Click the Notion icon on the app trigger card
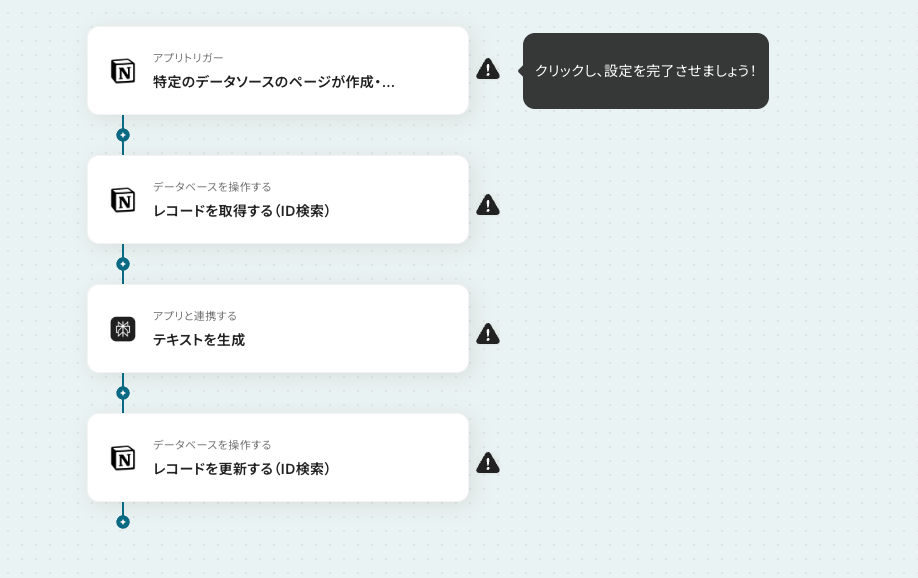Image resolution: width=918 pixels, height=578 pixels. click(x=123, y=71)
